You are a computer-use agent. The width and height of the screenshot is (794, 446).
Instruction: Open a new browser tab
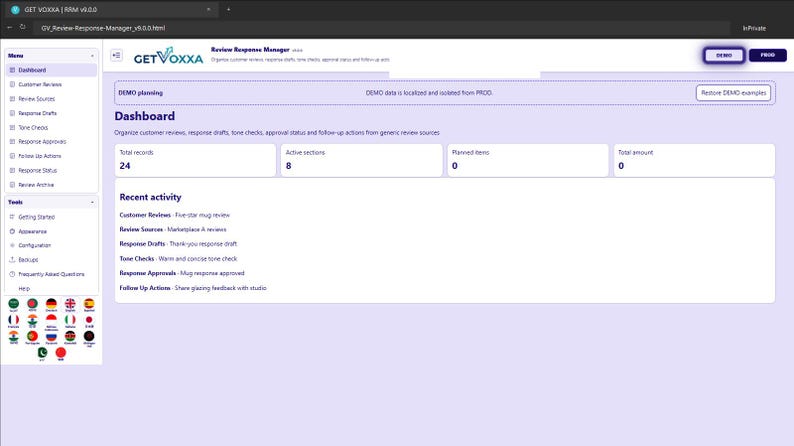pyautogui.click(x=228, y=10)
